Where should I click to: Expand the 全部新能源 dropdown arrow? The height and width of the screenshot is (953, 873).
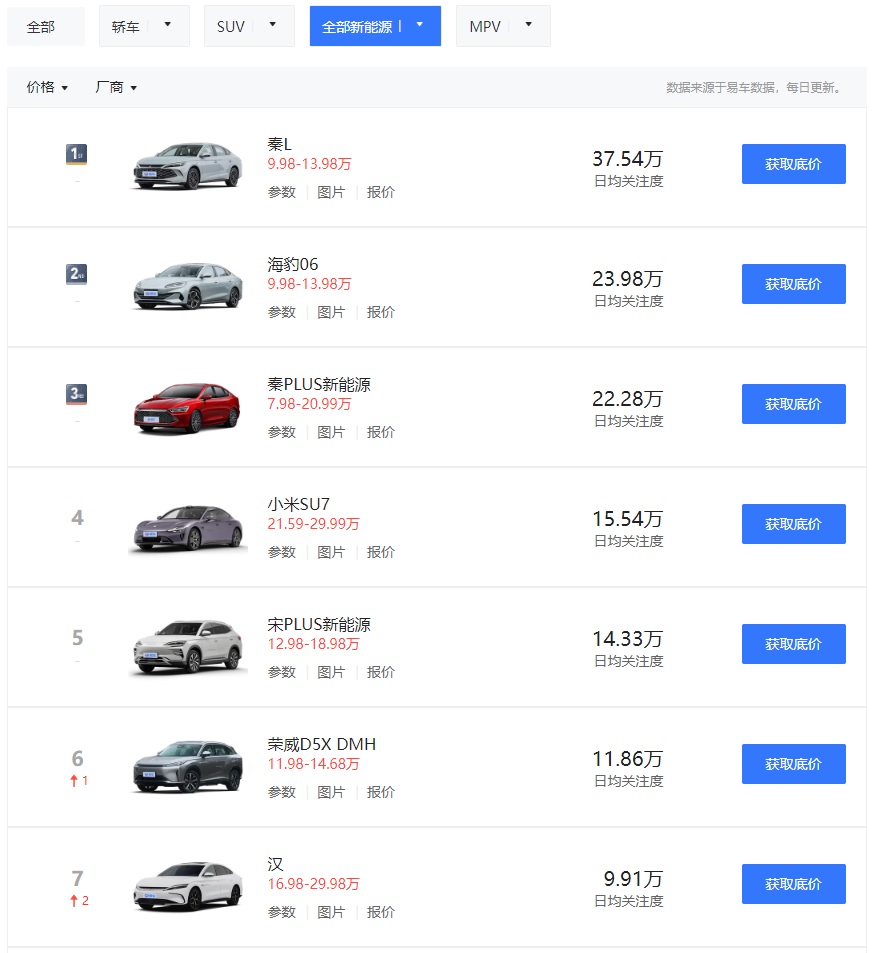click(x=419, y=25)
